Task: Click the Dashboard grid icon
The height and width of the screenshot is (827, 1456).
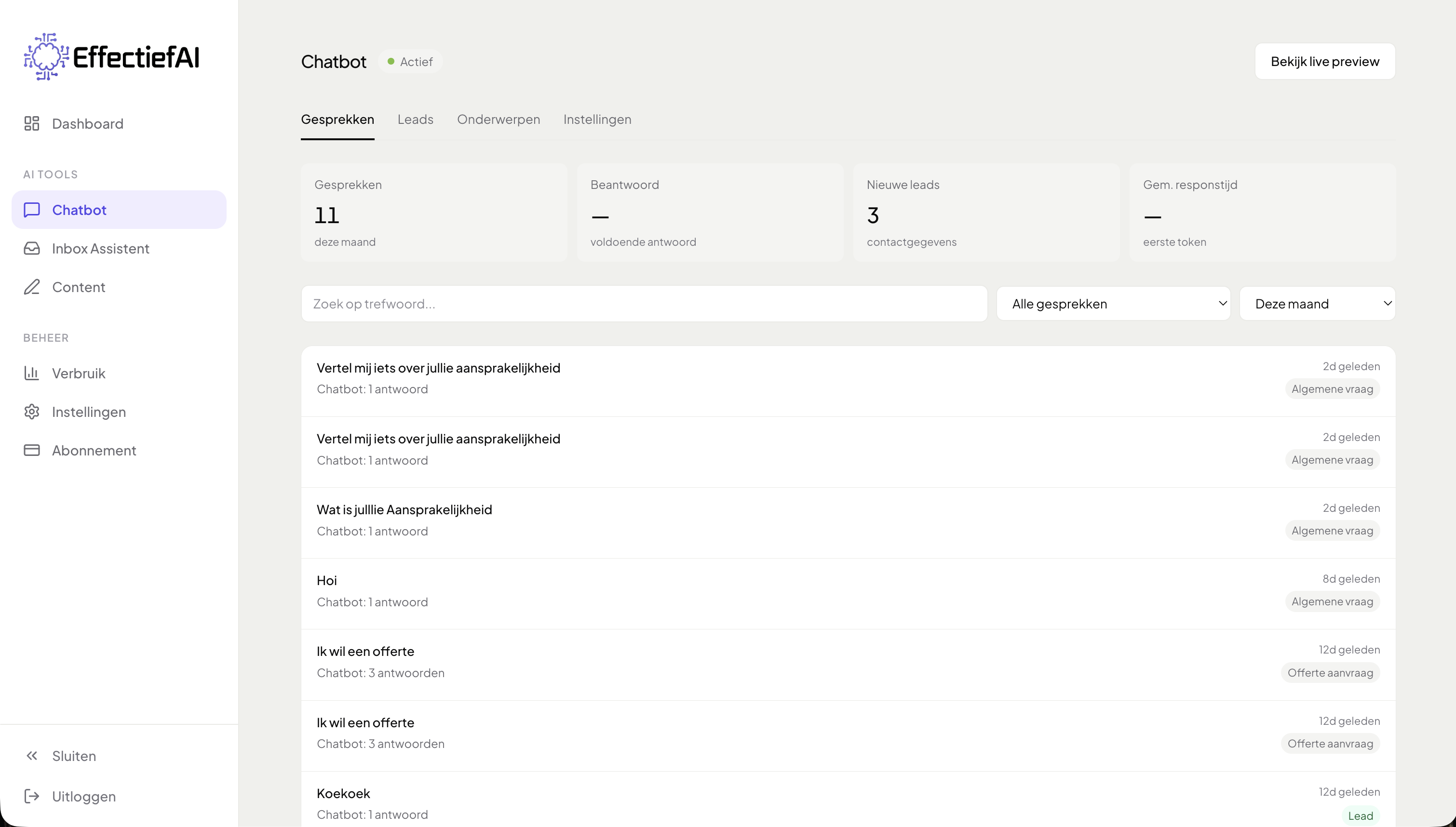Action: pyautogui.click(x=32, y=124)
